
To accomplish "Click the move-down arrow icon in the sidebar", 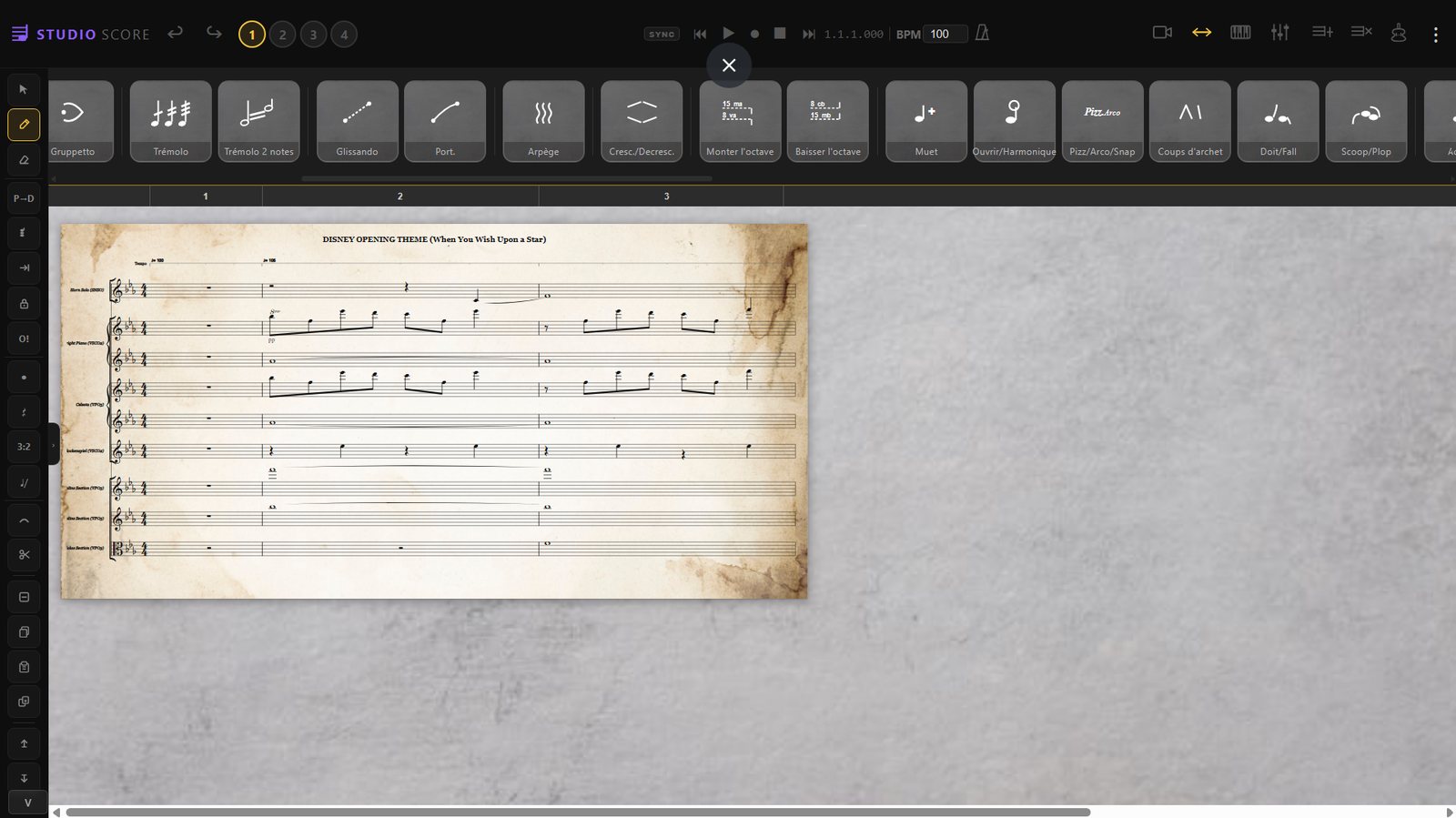I will pos(24,778).
